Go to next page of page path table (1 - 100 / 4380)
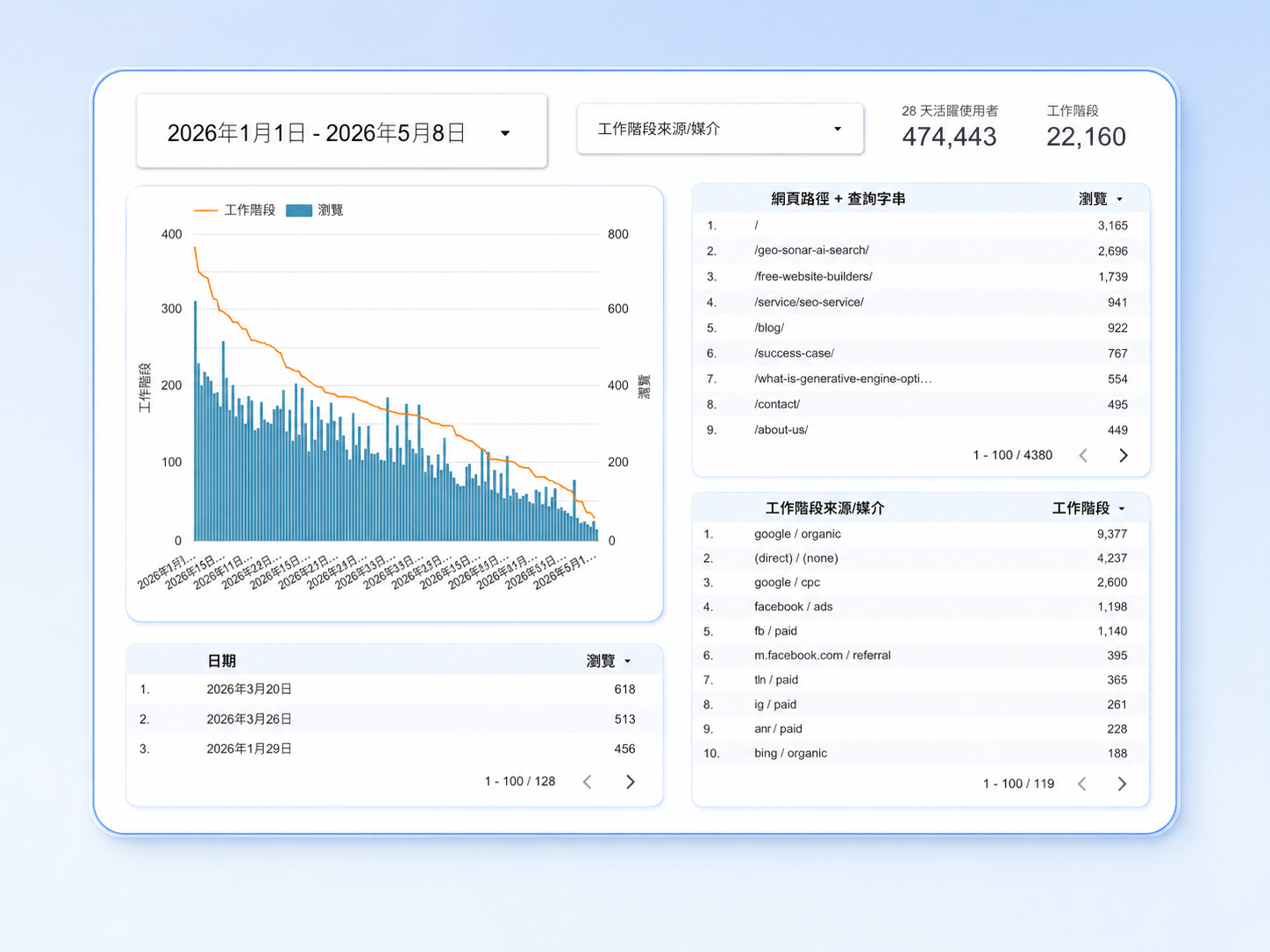This screenshot has width=1270, height=952. pyautogui.click(x=1124, y=455)
